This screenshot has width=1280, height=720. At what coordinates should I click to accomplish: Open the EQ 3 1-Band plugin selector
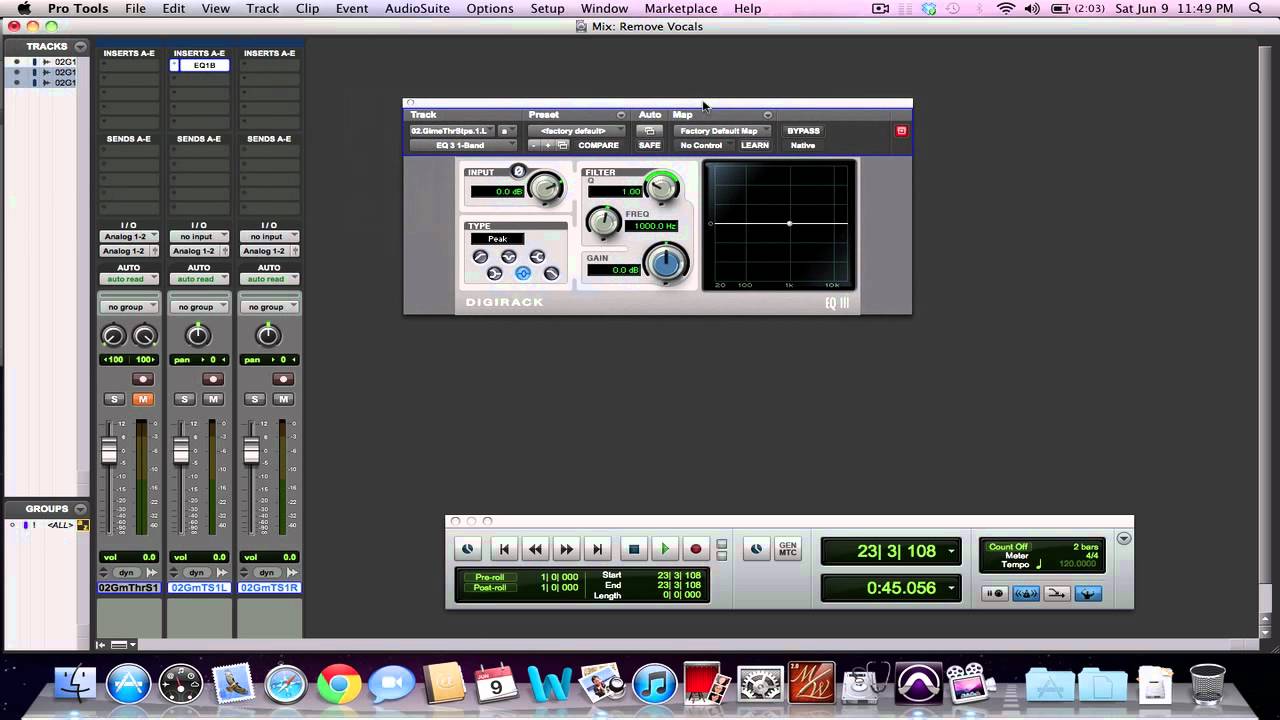(x=463, y=145)
